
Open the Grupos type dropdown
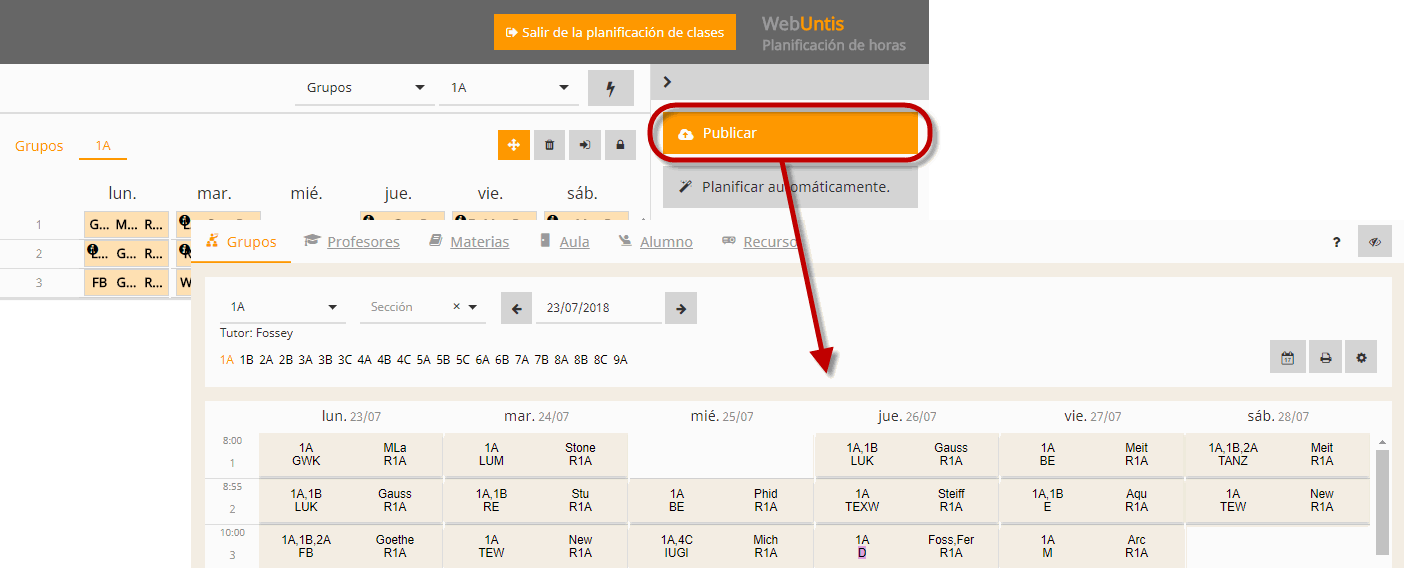364,88
